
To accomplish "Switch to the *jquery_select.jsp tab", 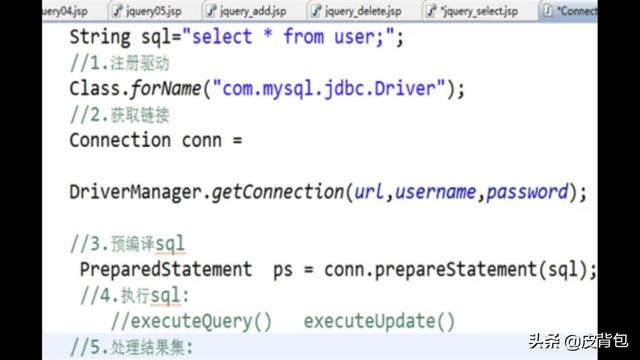I will 473,11.
